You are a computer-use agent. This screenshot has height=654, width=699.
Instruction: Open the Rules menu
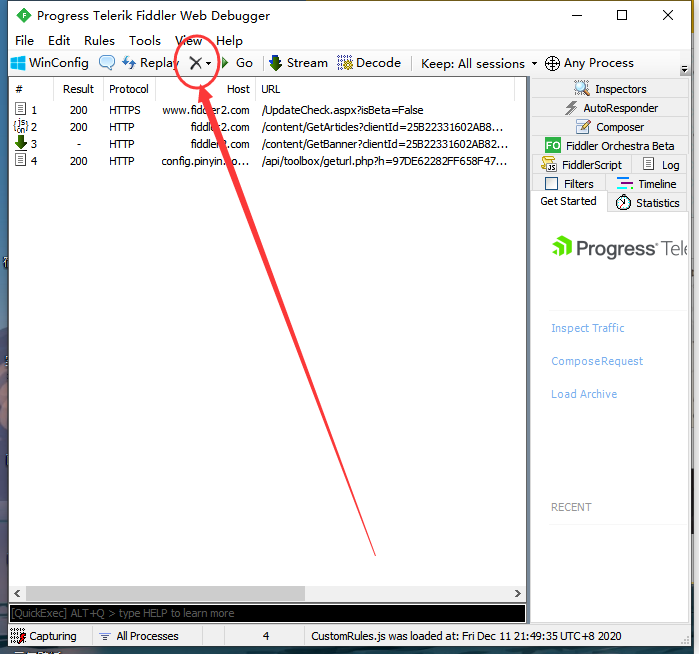coord(99,41)
